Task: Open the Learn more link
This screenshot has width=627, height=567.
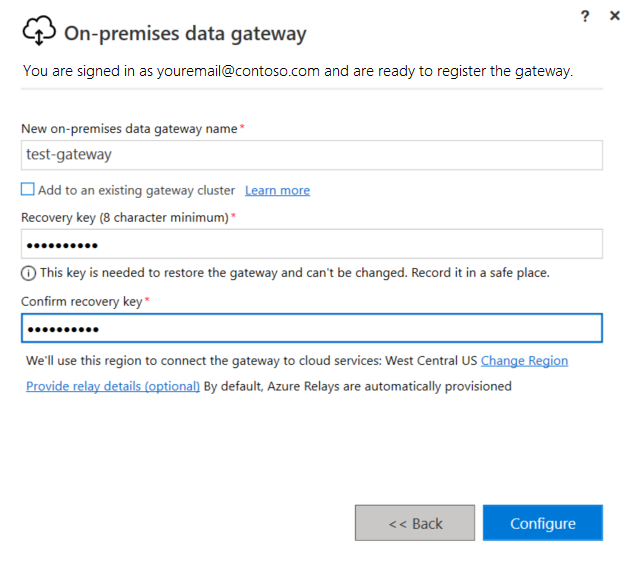Action: point(277,190)
